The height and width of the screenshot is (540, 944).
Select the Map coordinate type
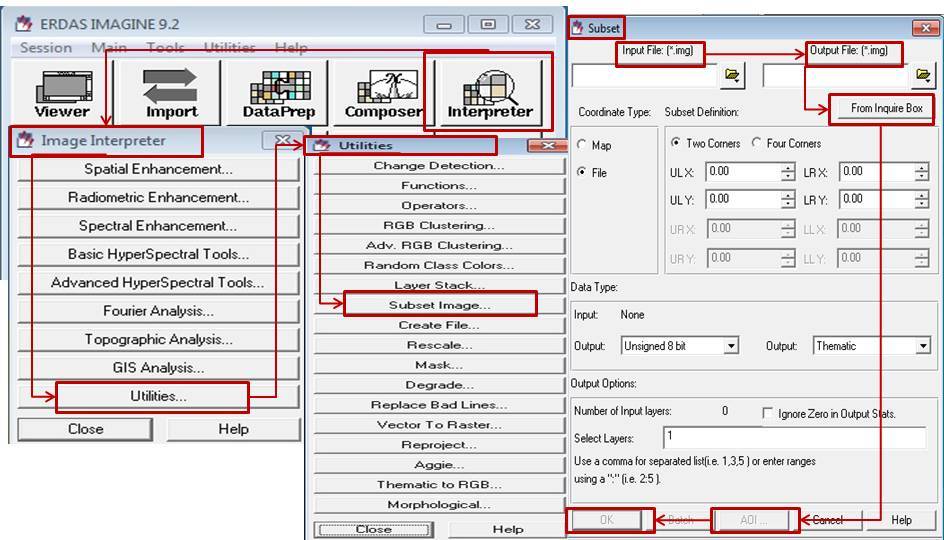[582, 144]
